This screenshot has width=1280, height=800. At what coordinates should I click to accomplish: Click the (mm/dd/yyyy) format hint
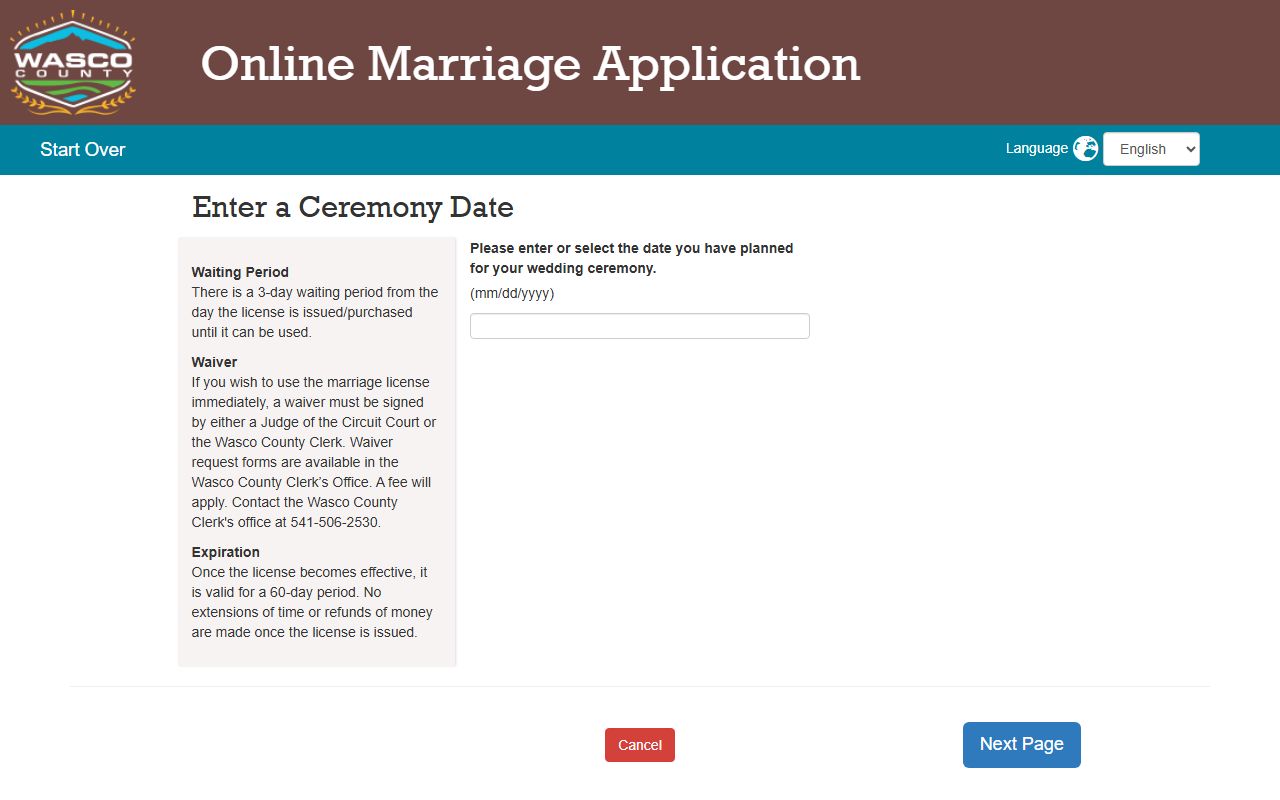coord(512,293)
